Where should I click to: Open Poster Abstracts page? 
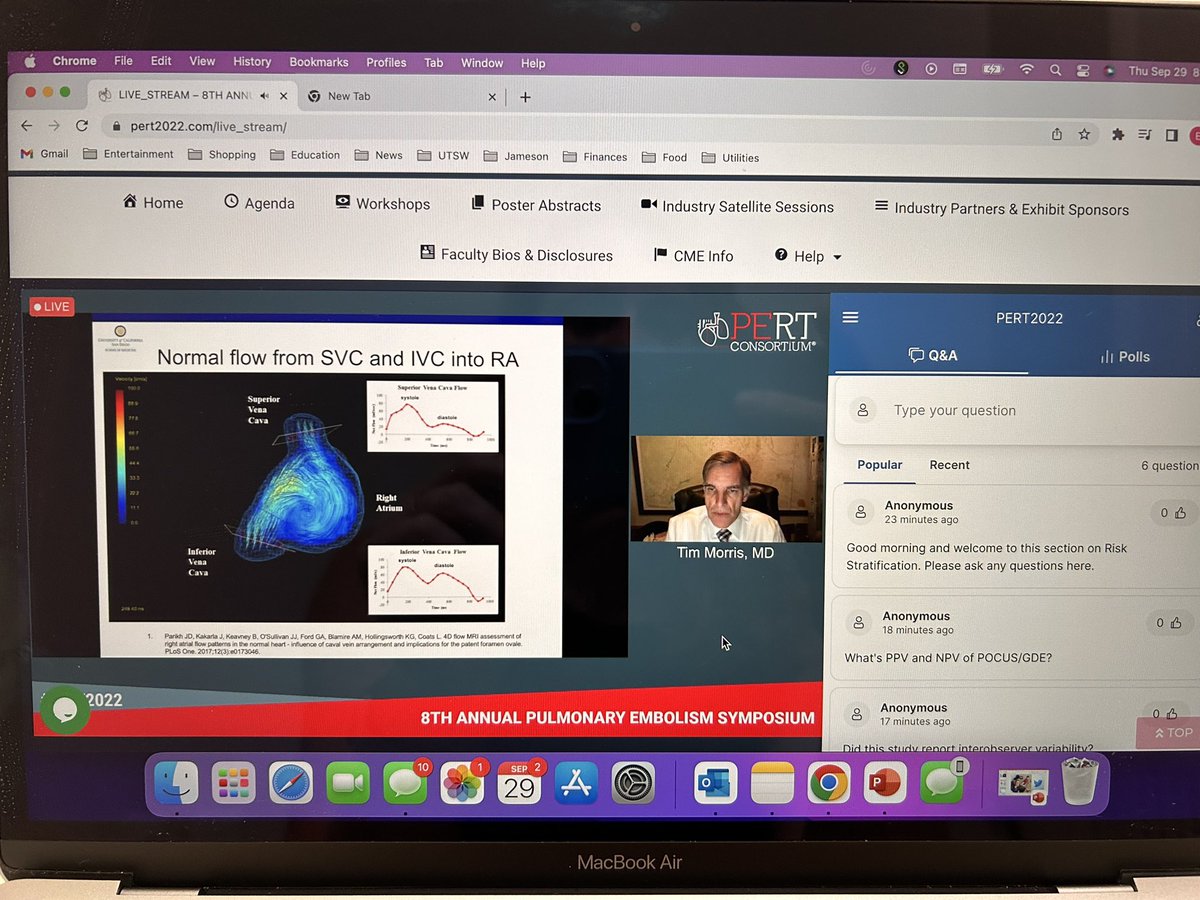pos(536,205)
